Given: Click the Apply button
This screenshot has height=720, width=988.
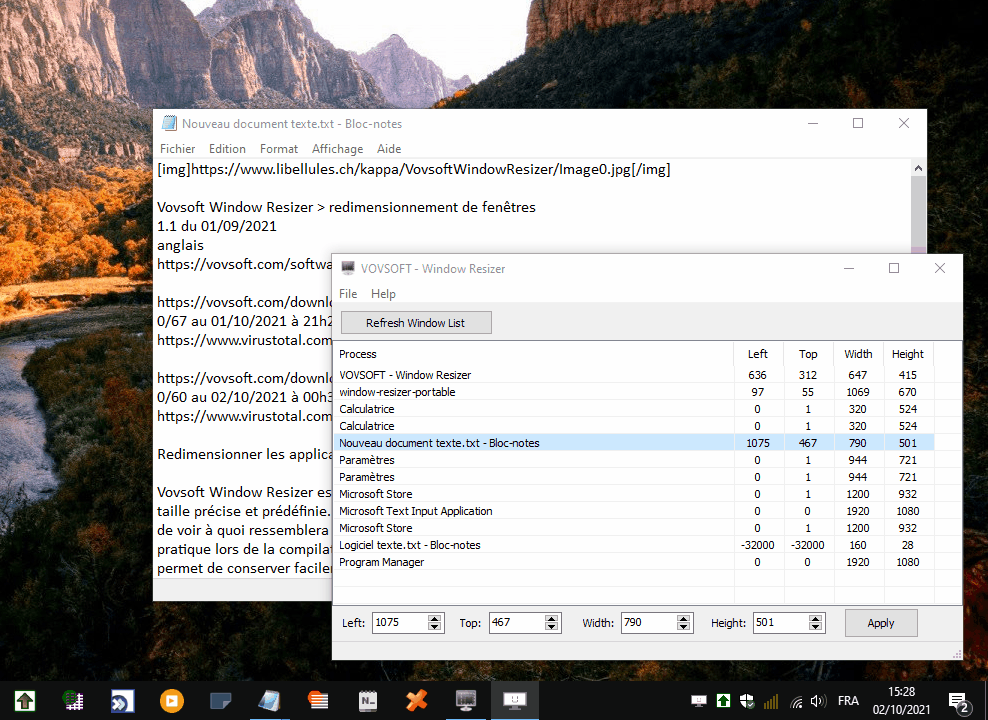Looking at the screenshot, I should point(881,623).
